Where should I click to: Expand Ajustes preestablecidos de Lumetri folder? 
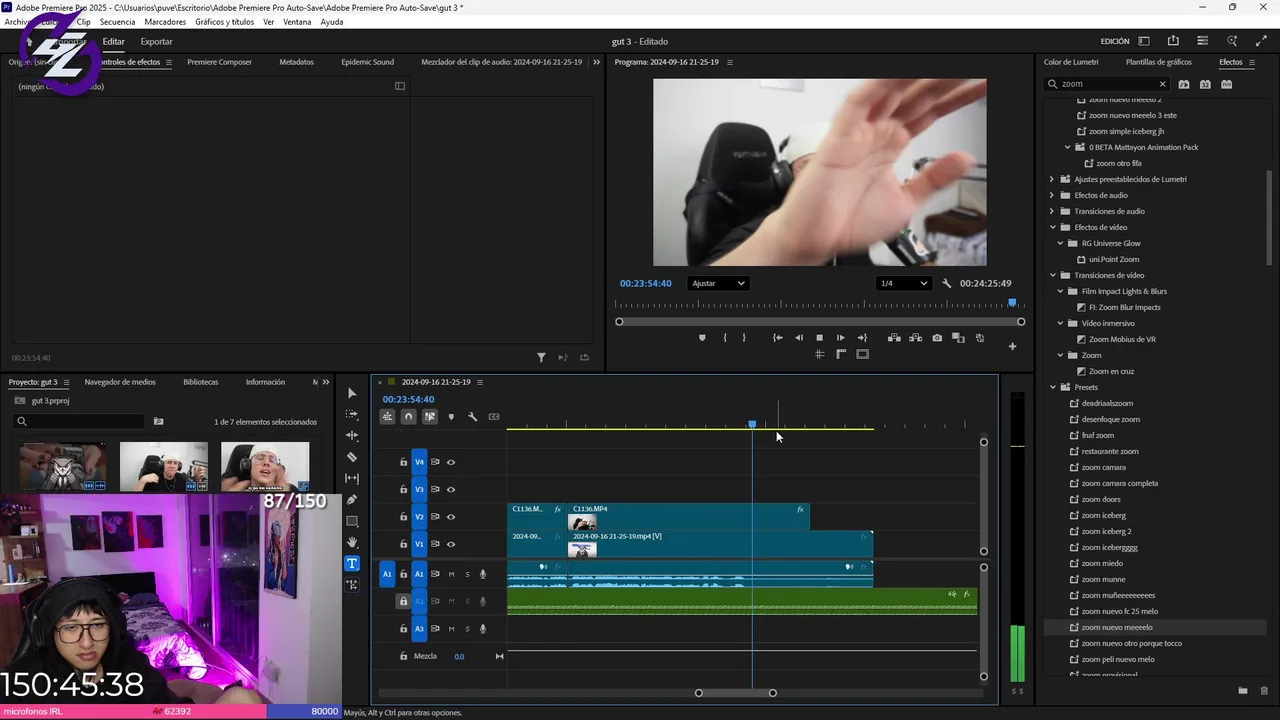click(1052, 179)
